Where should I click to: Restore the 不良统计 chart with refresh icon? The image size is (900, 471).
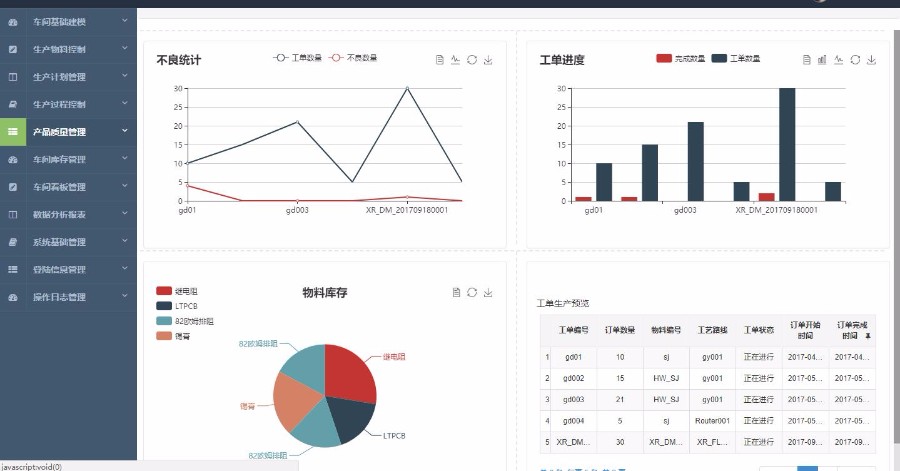click(x=472, y=60)
